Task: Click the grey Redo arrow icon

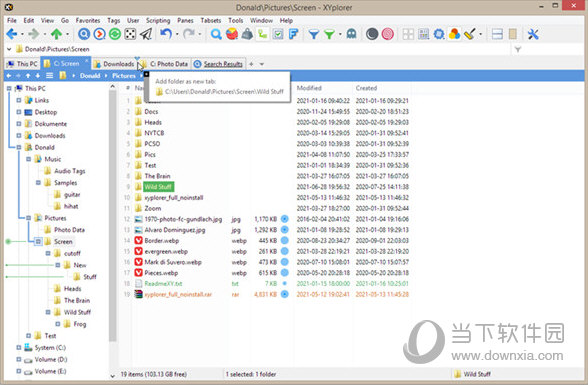Action: [x=189, y=34]
